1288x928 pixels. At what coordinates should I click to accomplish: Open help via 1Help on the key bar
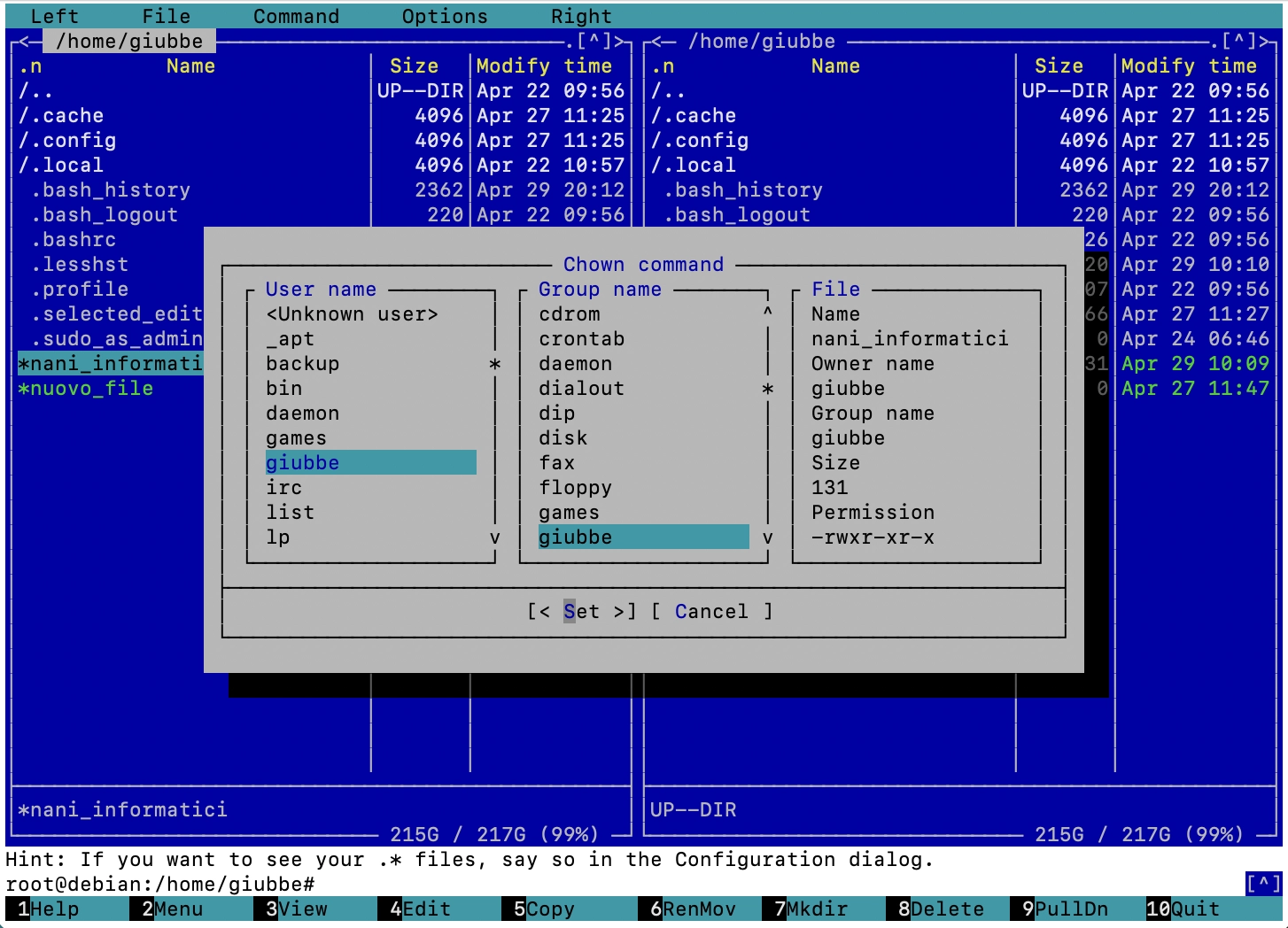[55, 909]
